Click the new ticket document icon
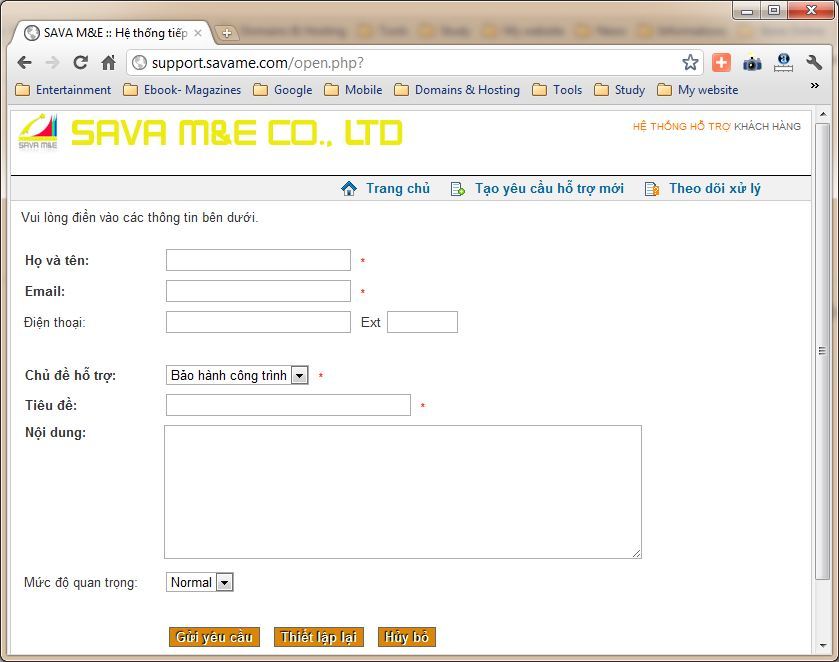This screenshot has height=662, width=839. tap(457, 189)
